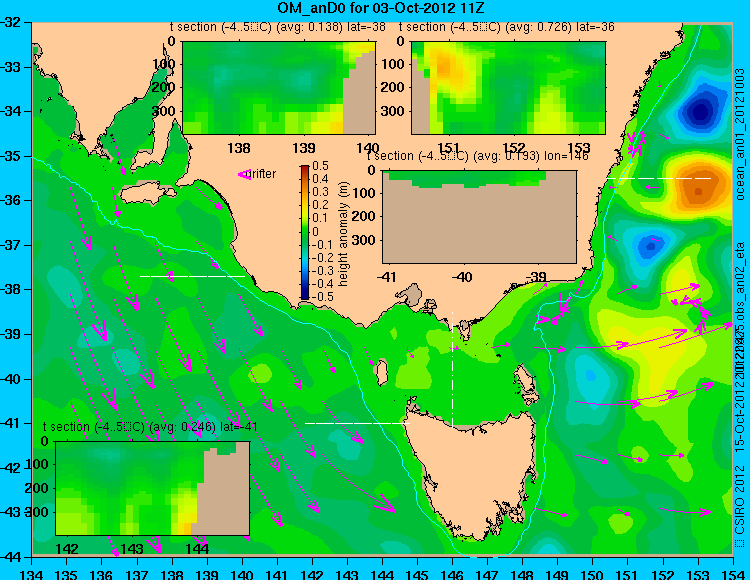Click the 0.3 colorbar tick value
This screenshot has width=750, height=580.
[320, 192]
